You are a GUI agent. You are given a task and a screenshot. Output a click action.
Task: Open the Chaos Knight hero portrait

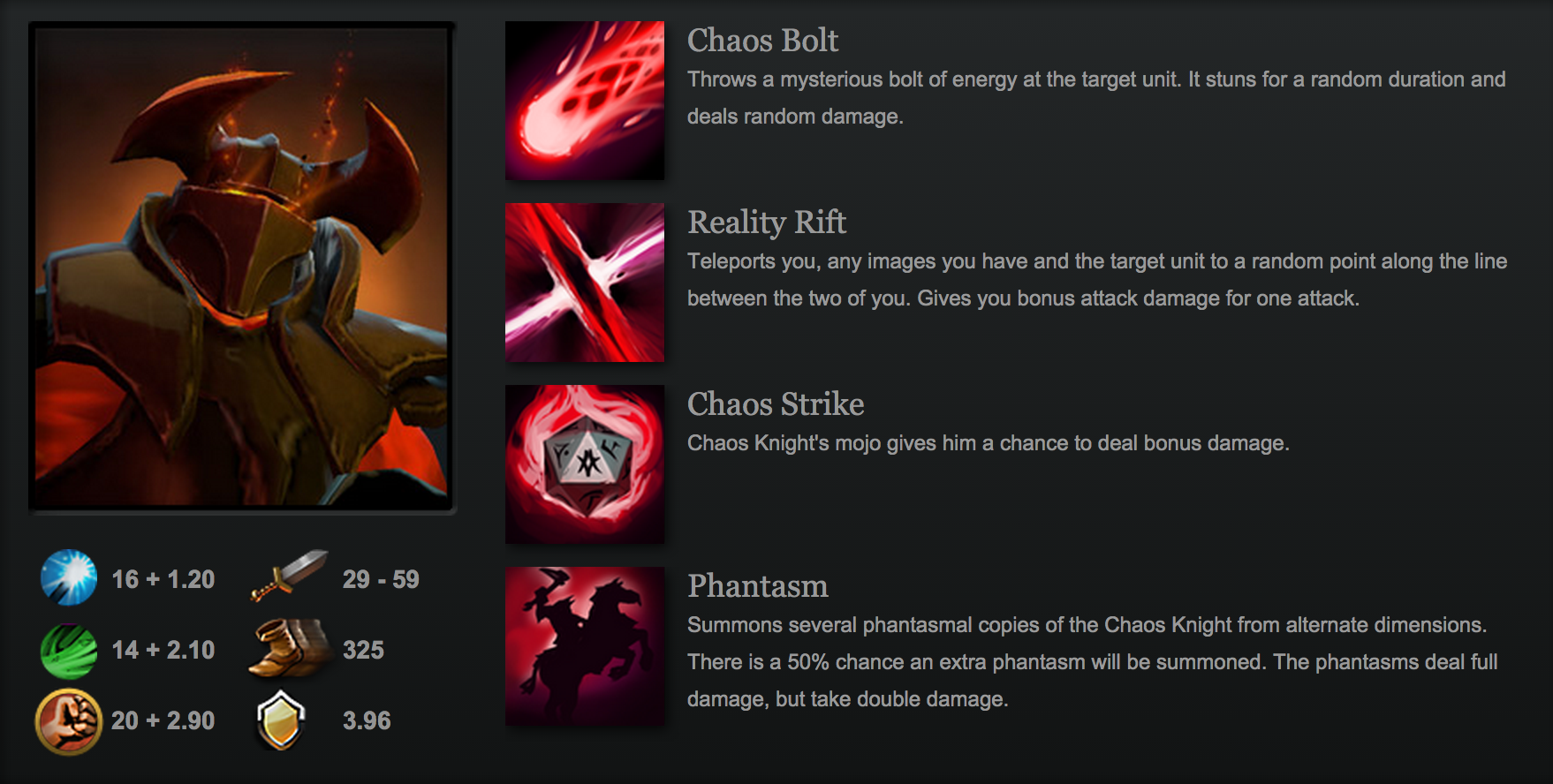(241, 267)
